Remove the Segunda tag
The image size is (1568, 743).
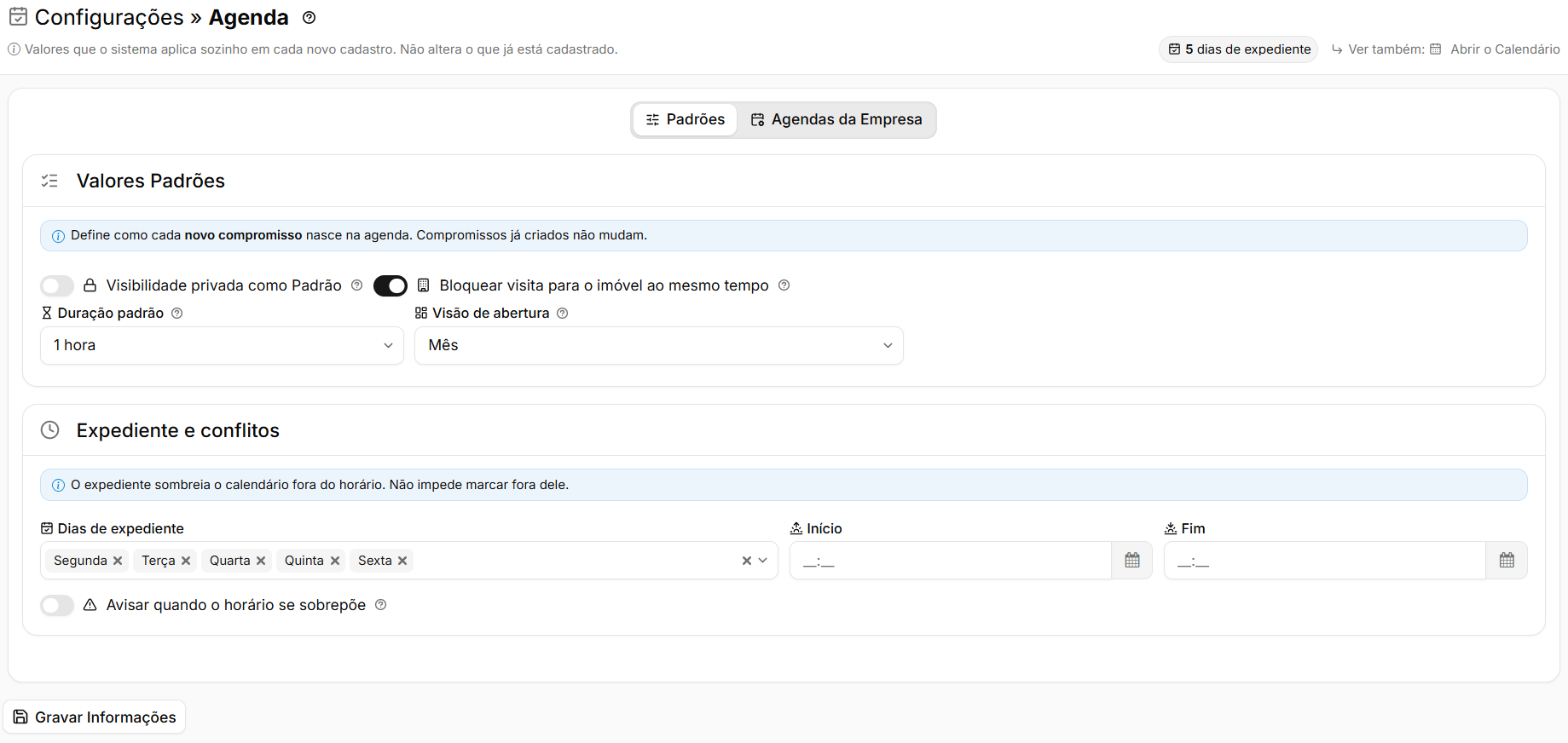click(118, 561)
